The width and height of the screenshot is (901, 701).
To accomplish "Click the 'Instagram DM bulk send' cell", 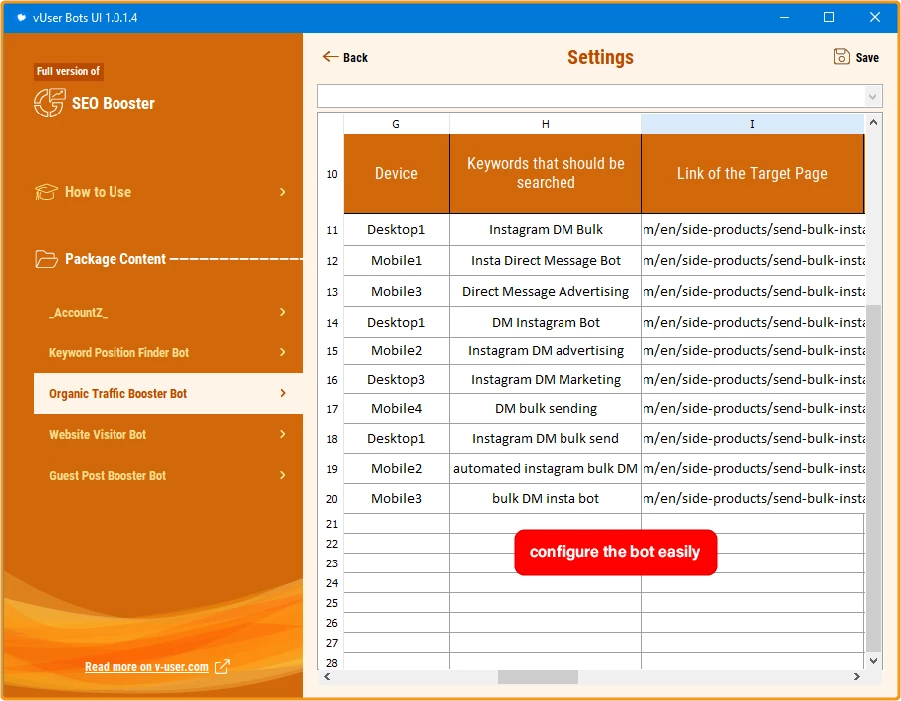I will (x=545, y=439).
